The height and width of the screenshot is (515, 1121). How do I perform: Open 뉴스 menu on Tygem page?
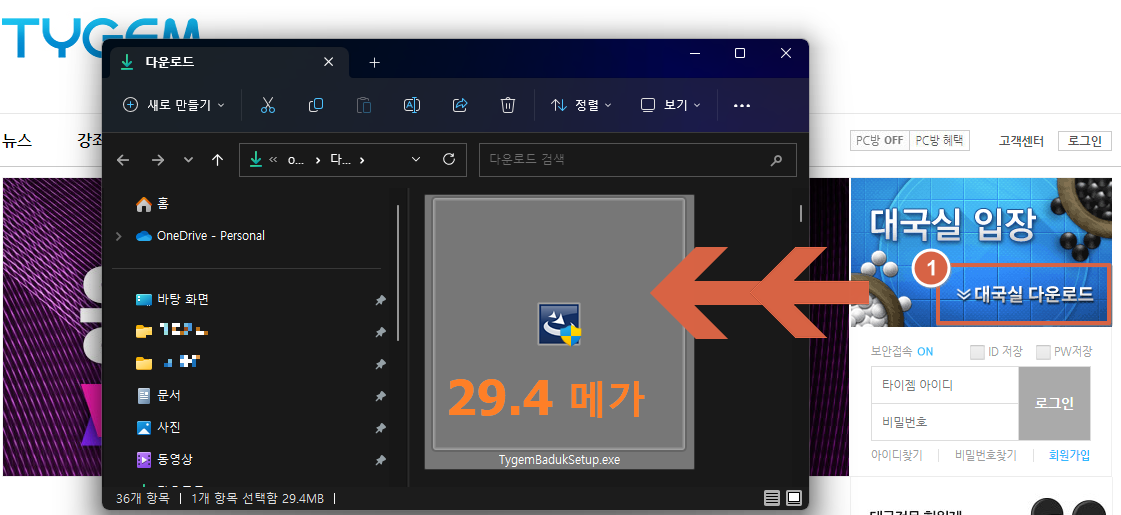pyautogui.click(x=17, y=140)
